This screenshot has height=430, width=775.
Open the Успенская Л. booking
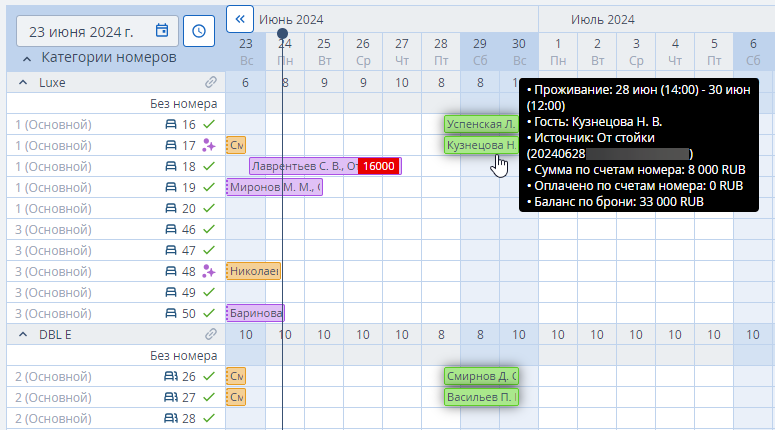(481, 124)
